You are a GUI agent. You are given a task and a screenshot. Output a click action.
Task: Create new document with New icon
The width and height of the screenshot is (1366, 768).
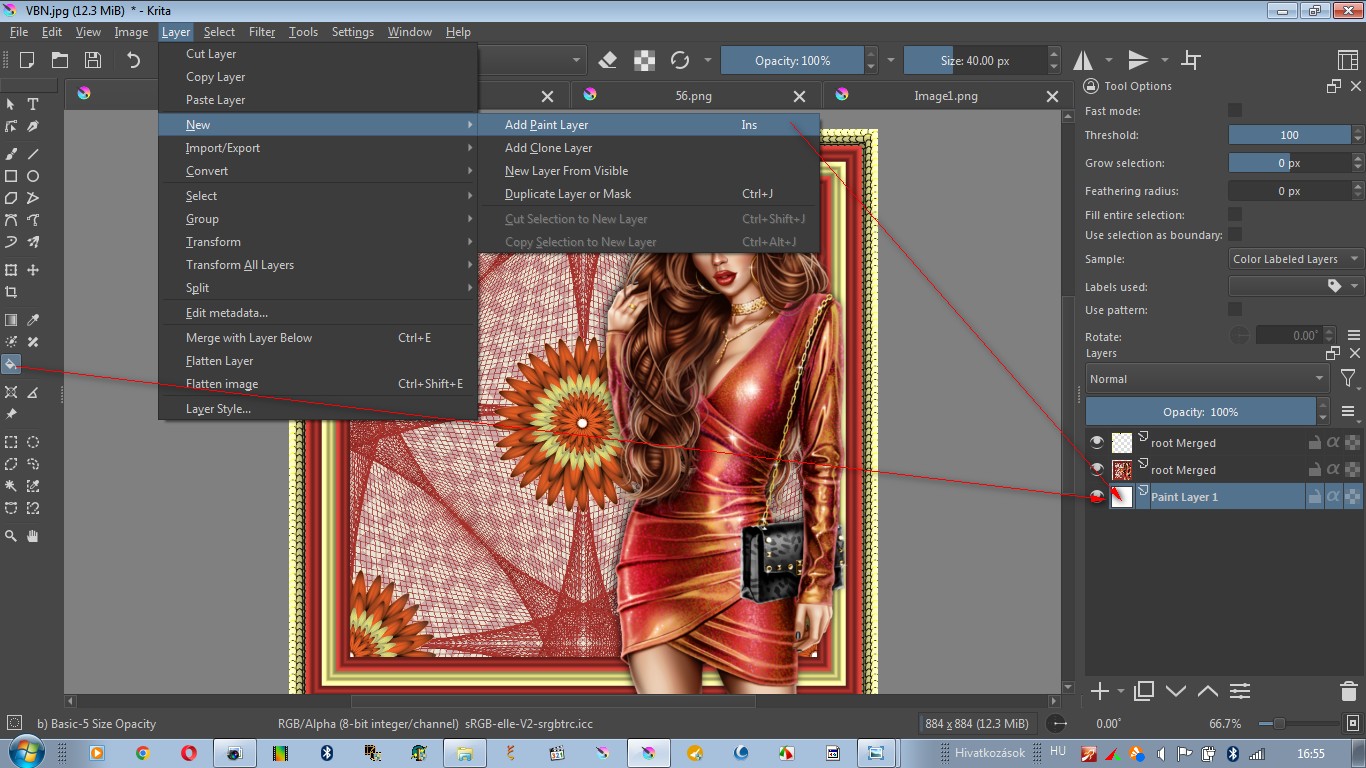pos(27,60)
